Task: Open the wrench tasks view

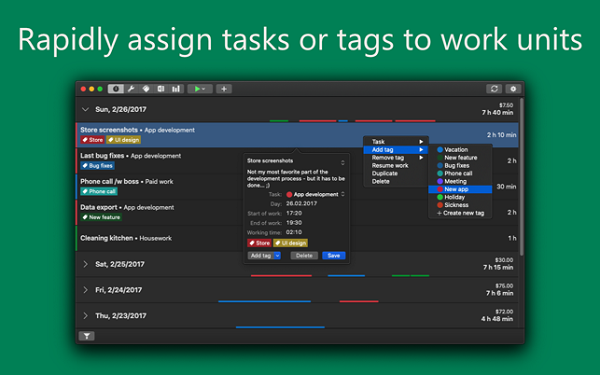Action: click(131, 89)
